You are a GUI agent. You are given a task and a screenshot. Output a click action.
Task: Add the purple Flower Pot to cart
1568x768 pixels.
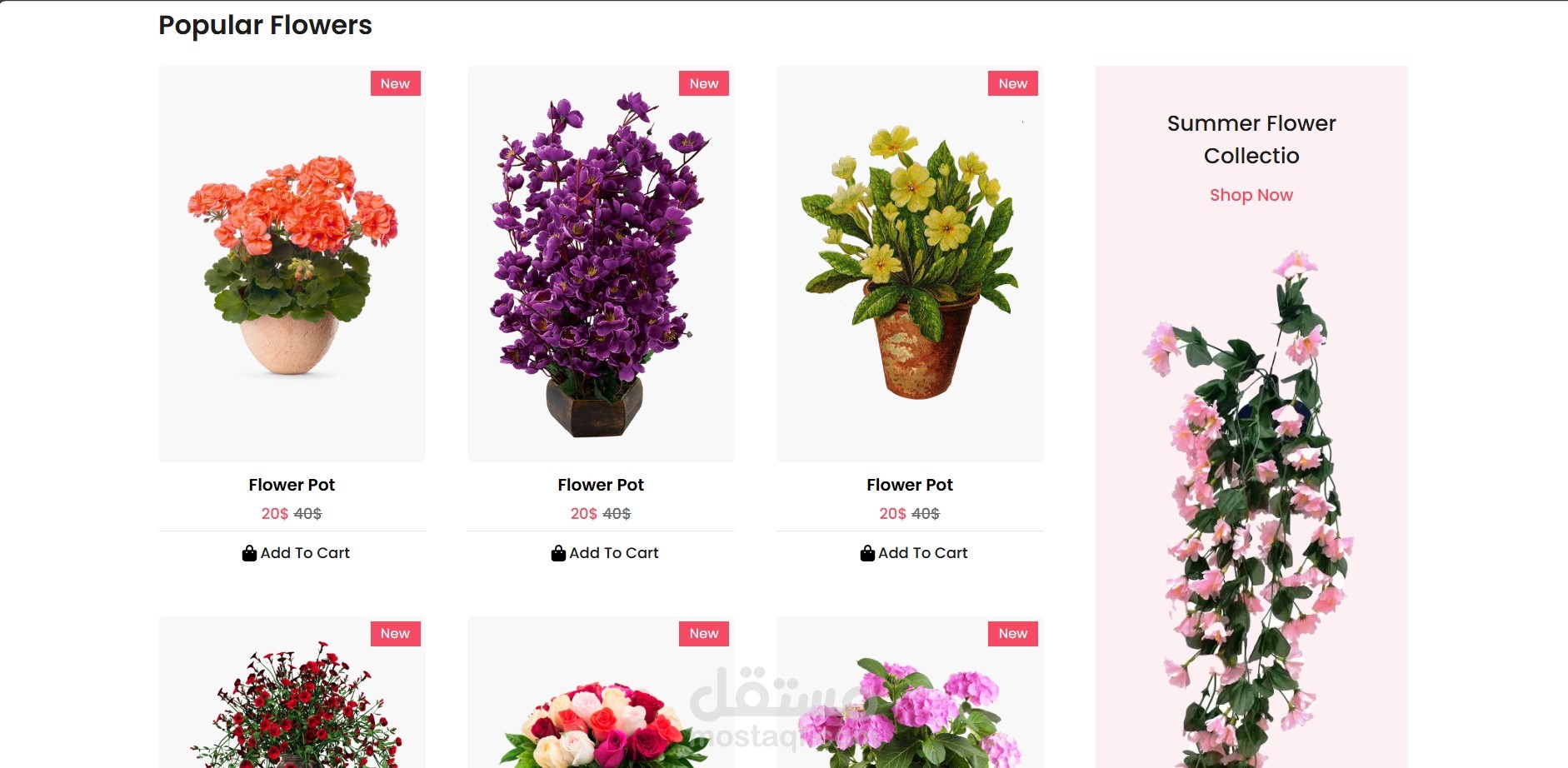(x=605, y=553)
